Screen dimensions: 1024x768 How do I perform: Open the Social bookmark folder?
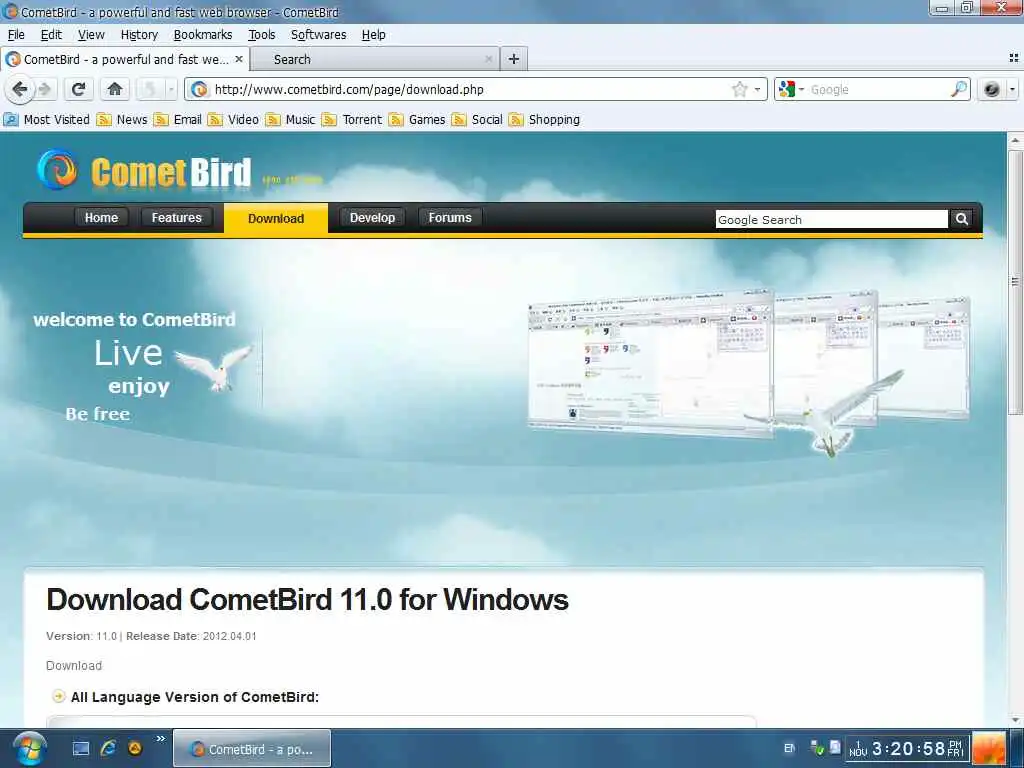coord(477,120)
